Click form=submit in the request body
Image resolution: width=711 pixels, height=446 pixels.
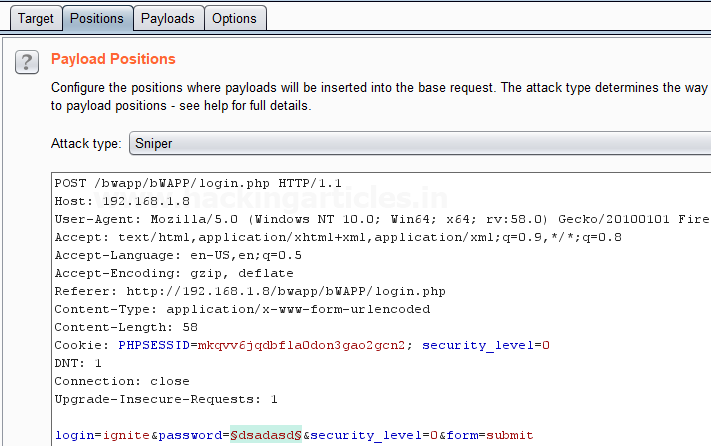click(x=490, y=436)
